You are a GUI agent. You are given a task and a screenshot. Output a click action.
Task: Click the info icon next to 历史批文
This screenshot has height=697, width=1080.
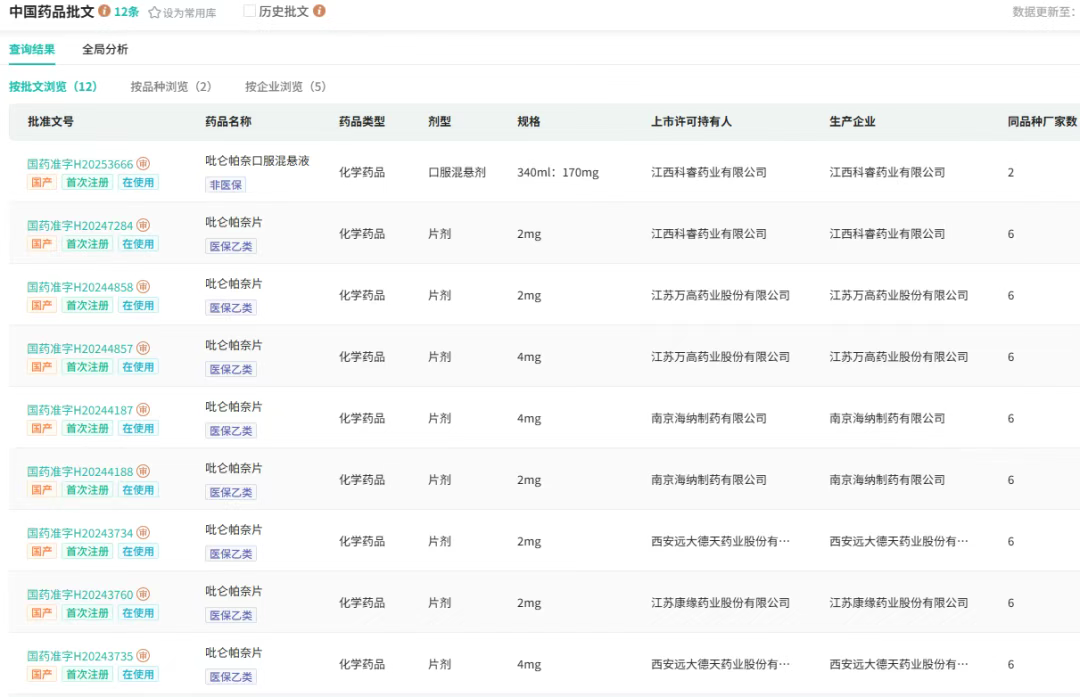(x=319, y=11)
